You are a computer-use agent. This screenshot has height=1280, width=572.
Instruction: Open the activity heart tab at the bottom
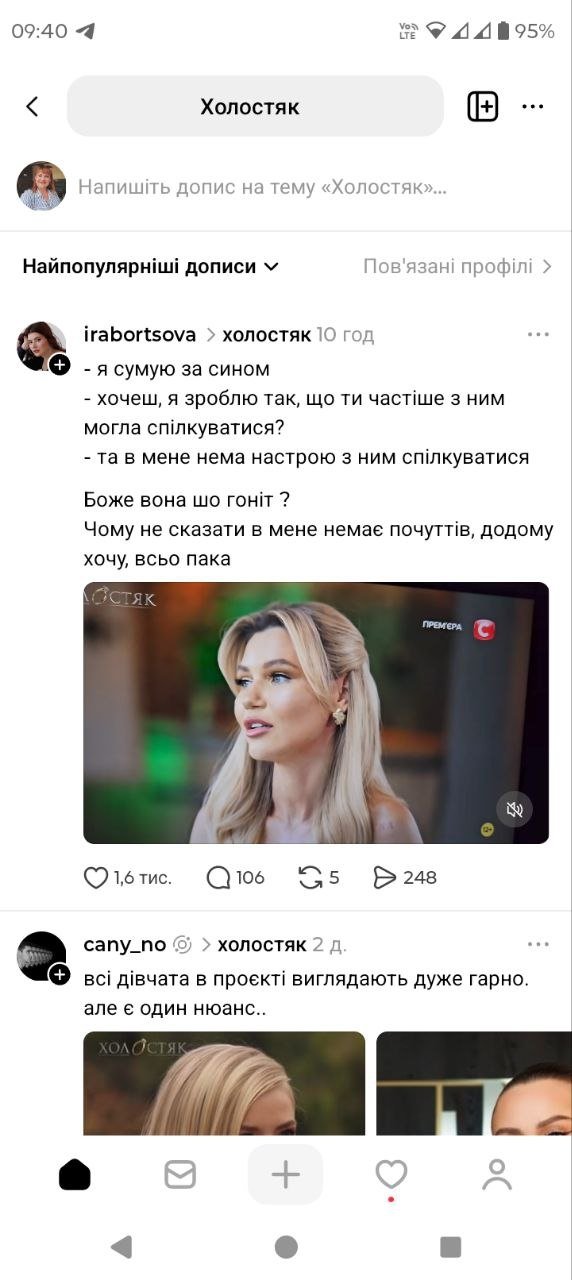[x=391, y=1174]
